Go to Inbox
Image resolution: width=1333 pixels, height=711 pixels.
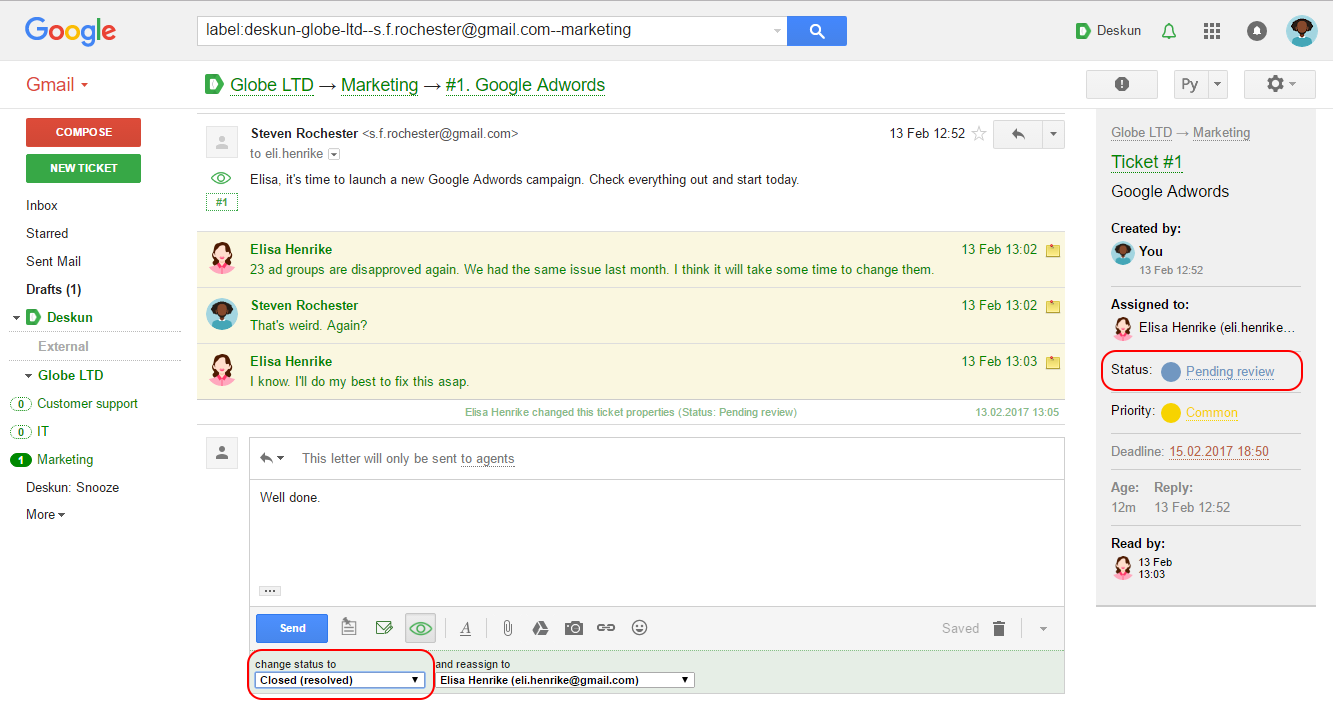[42, 205]
